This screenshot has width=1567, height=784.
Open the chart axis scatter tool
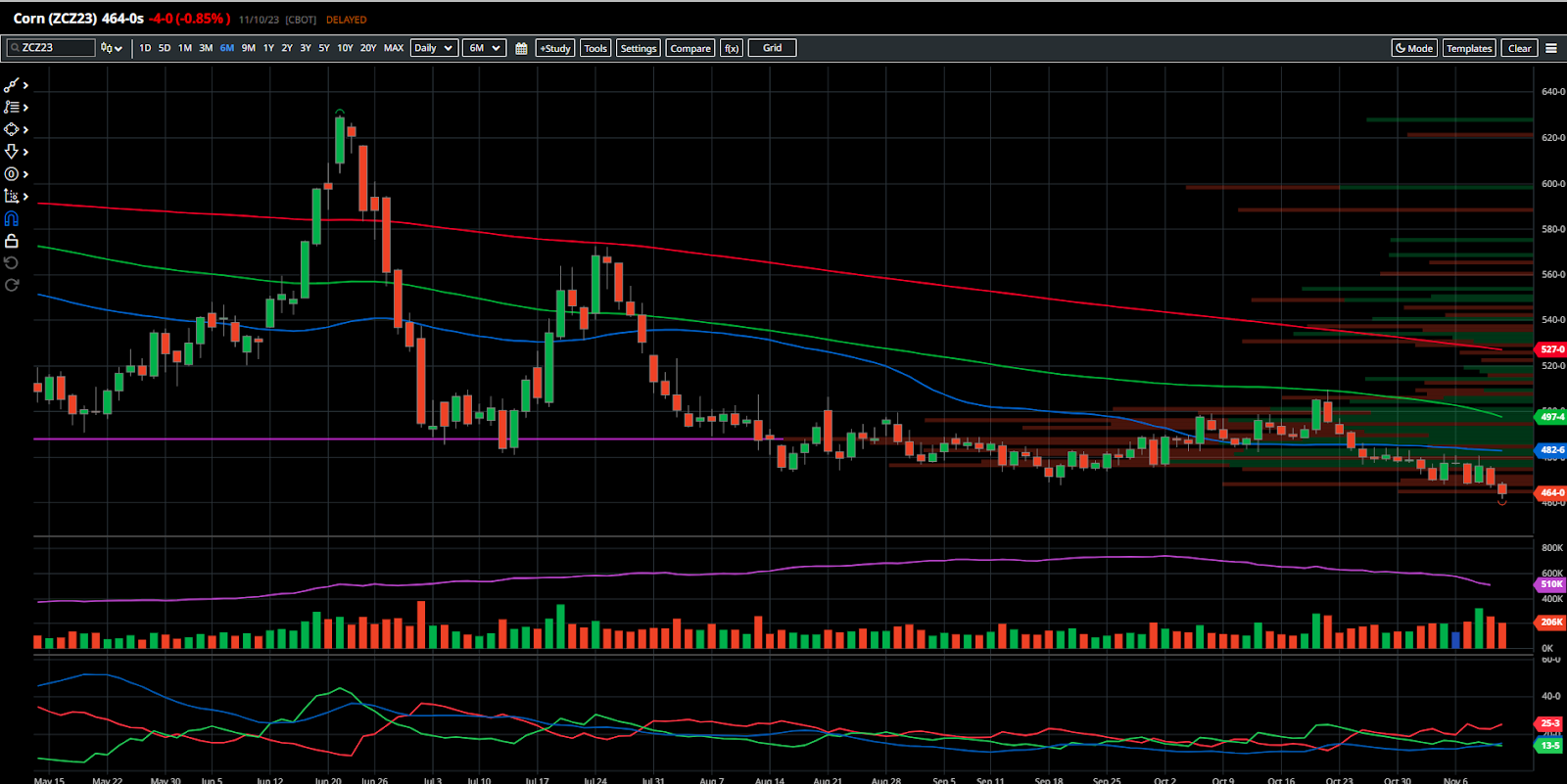(12, 197)
